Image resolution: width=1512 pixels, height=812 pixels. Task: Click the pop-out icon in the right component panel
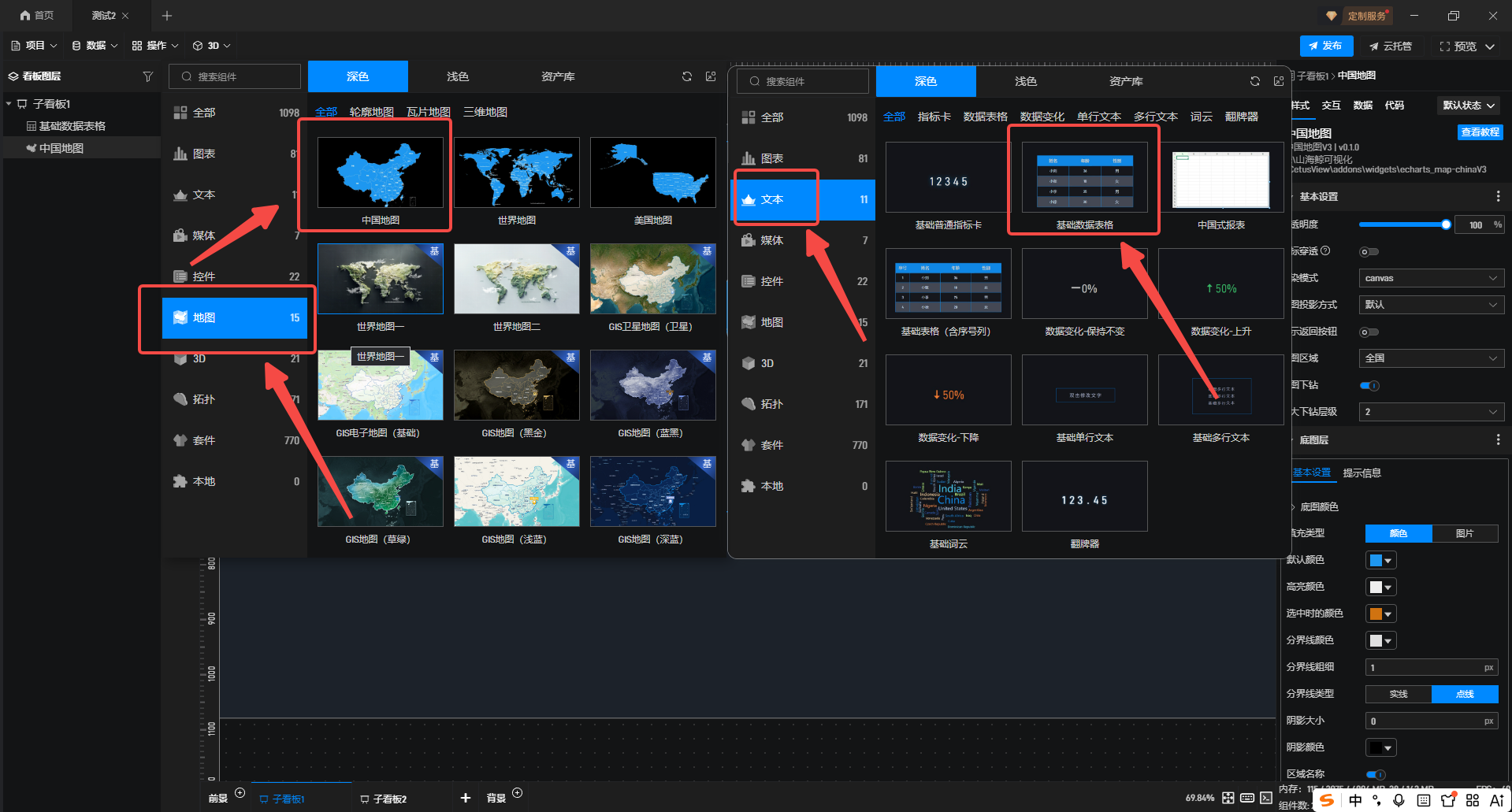1278,81
